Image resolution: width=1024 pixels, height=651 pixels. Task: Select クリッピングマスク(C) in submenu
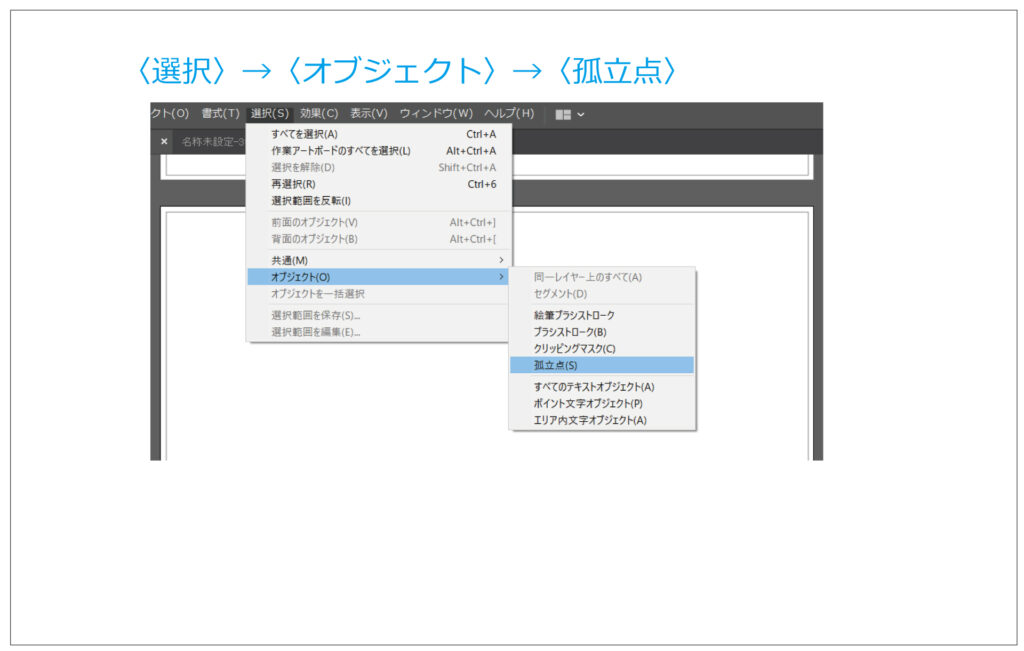tap(602, 349)
